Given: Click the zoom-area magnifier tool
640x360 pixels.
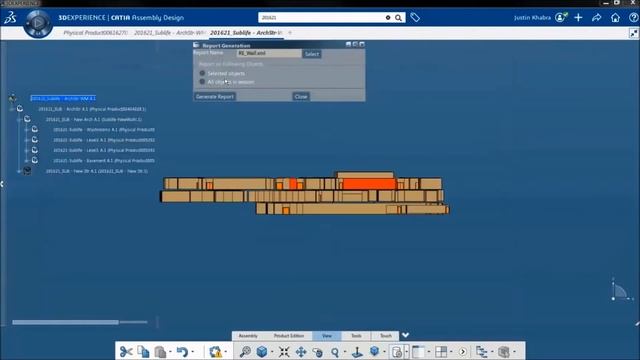Looking at the screenshot, I should pyautogui.click(x=245, y=351).
